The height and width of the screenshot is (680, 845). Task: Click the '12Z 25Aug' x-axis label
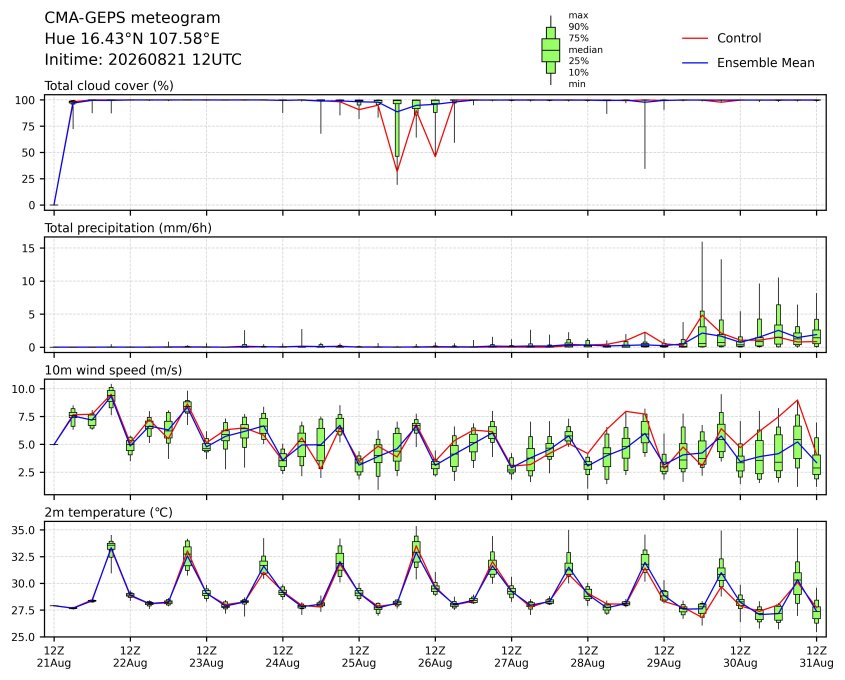pos(359,657)
